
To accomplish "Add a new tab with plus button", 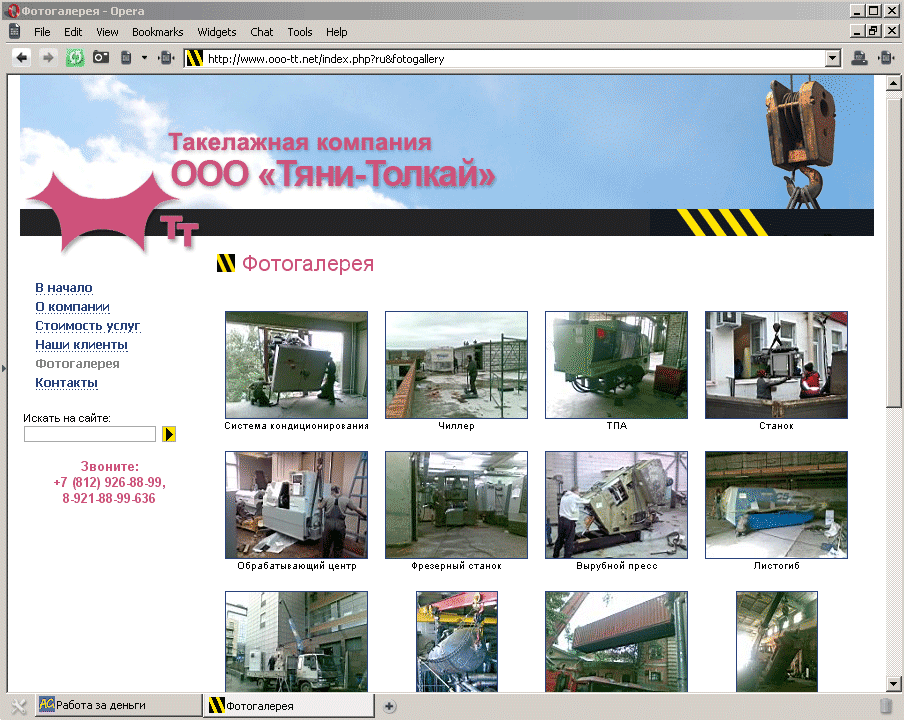I will [x=389, y=706].
